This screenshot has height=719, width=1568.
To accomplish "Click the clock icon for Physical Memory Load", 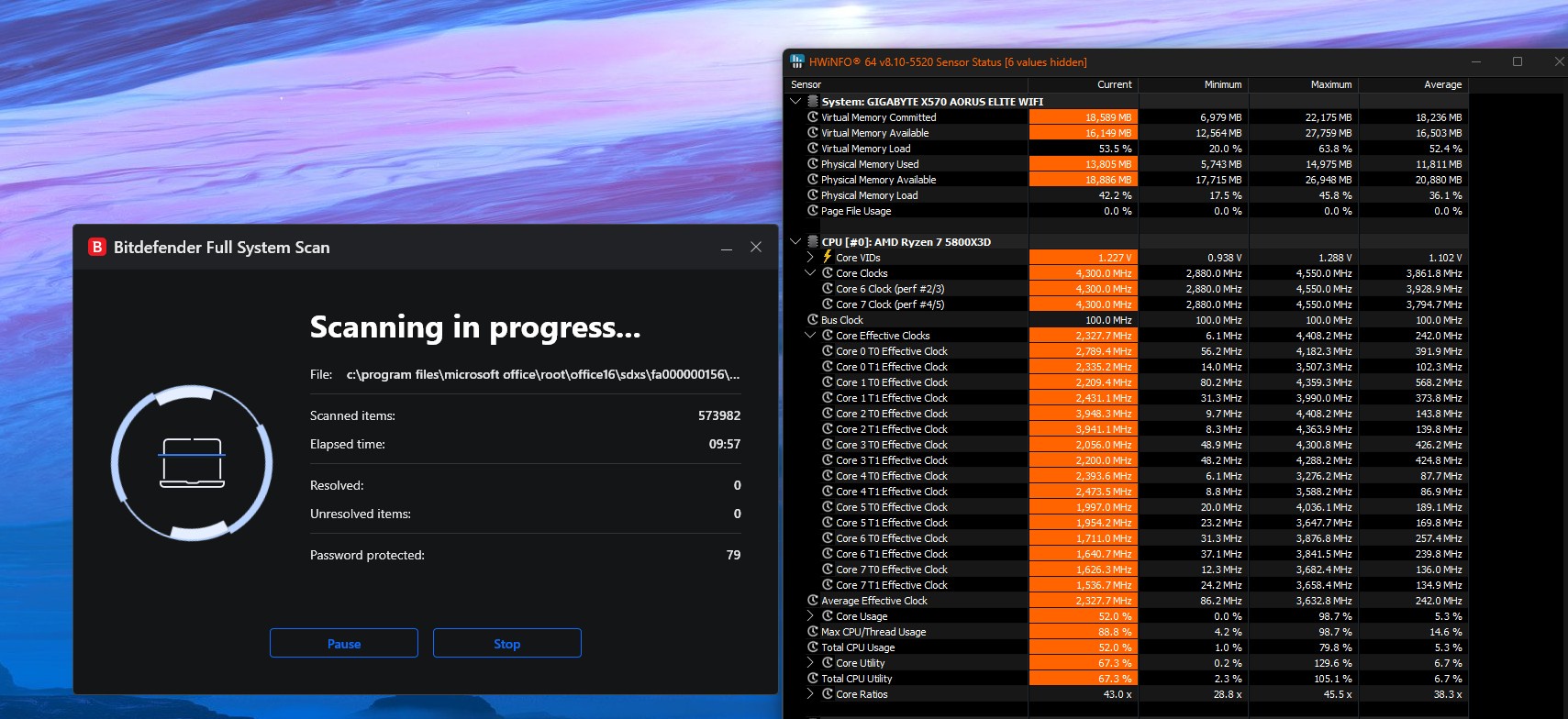I will coord(812,194).
